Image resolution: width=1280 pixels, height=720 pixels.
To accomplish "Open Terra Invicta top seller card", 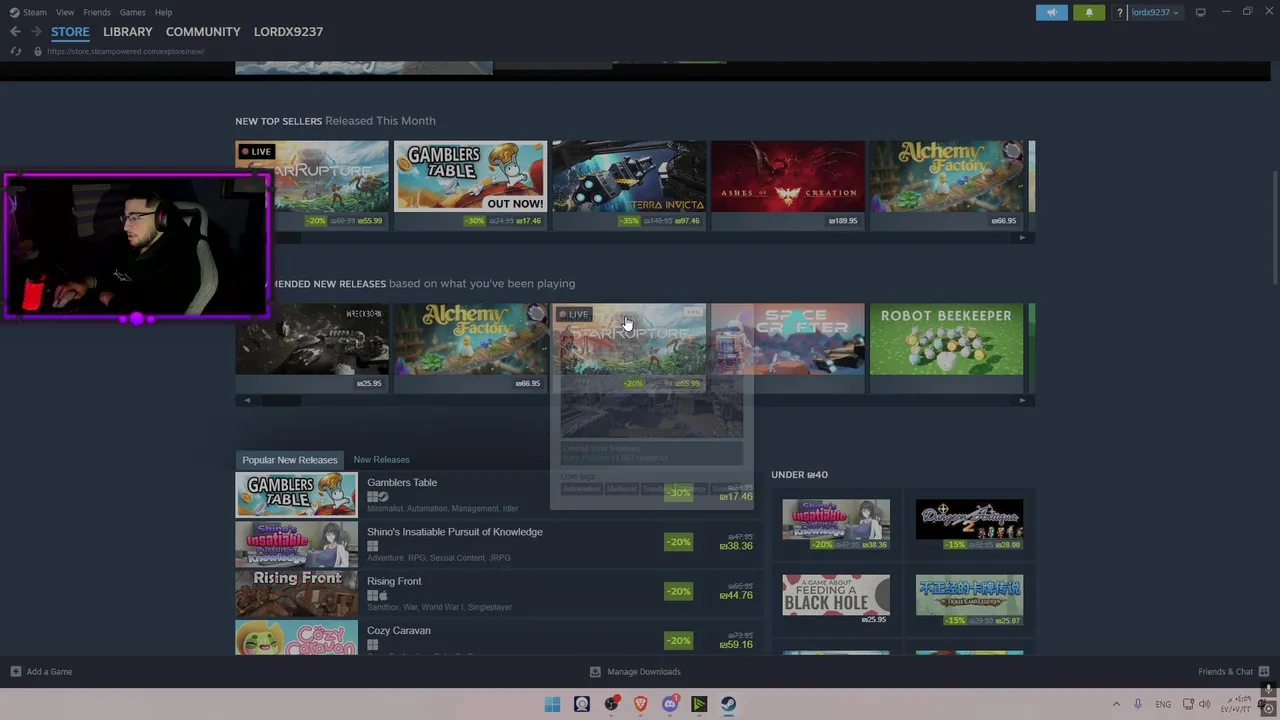I will pos(629,185).
